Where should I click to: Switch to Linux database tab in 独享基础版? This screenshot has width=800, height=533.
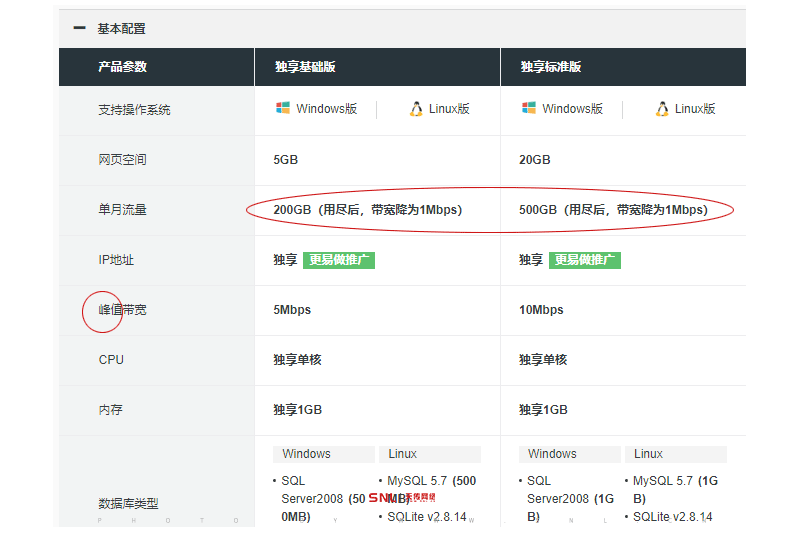(x=430, y=454)
